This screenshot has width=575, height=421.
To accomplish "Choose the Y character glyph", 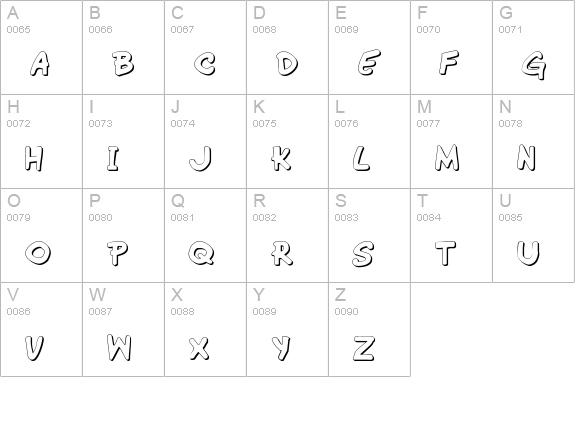I will click(282, 348).
